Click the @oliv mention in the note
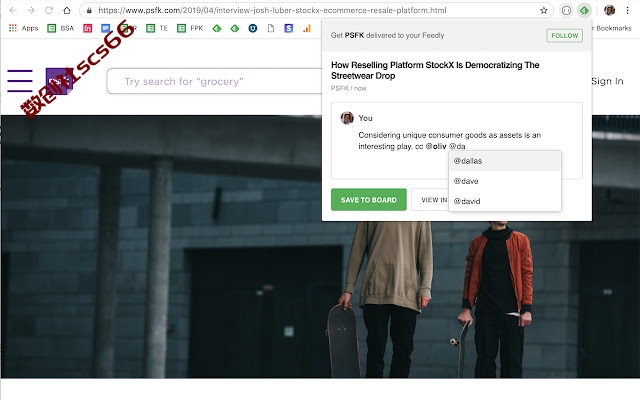This screenshot has height=400, width=640. [x=436, y=146]
